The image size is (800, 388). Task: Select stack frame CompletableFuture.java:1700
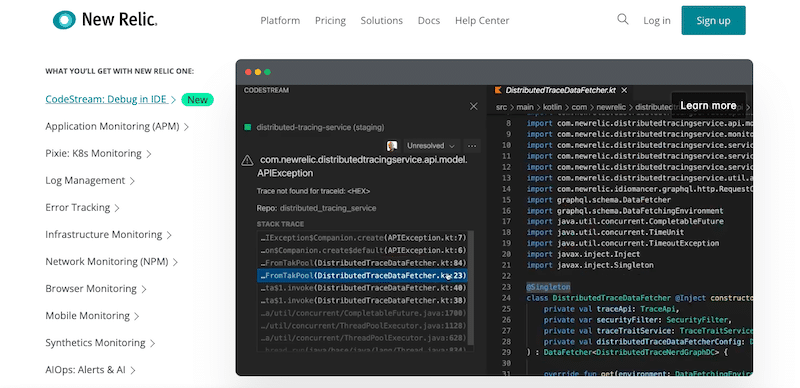click(x=363, y=313)
